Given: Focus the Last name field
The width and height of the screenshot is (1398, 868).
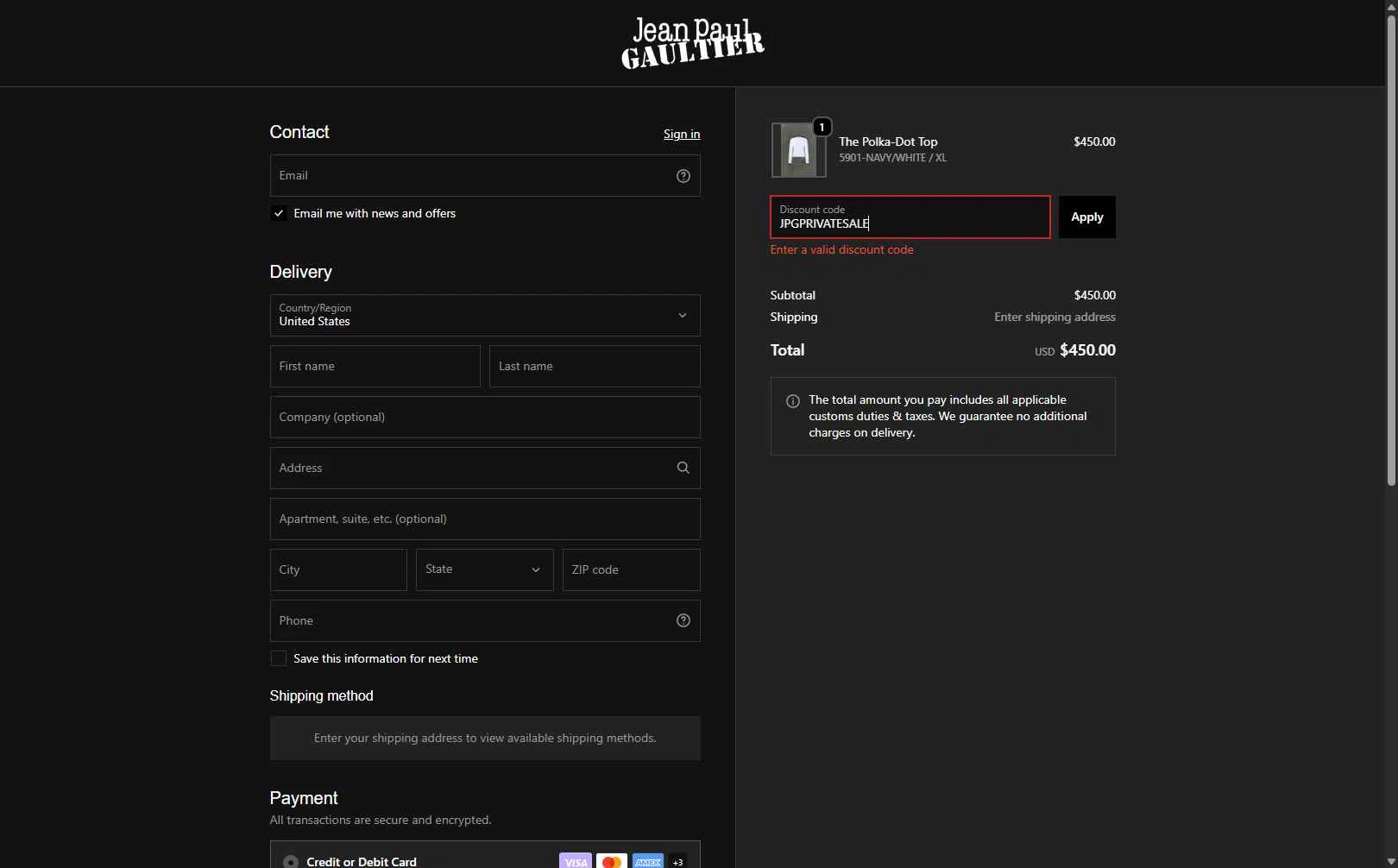Looking at the screenshot, I should (x=595, y=366).
